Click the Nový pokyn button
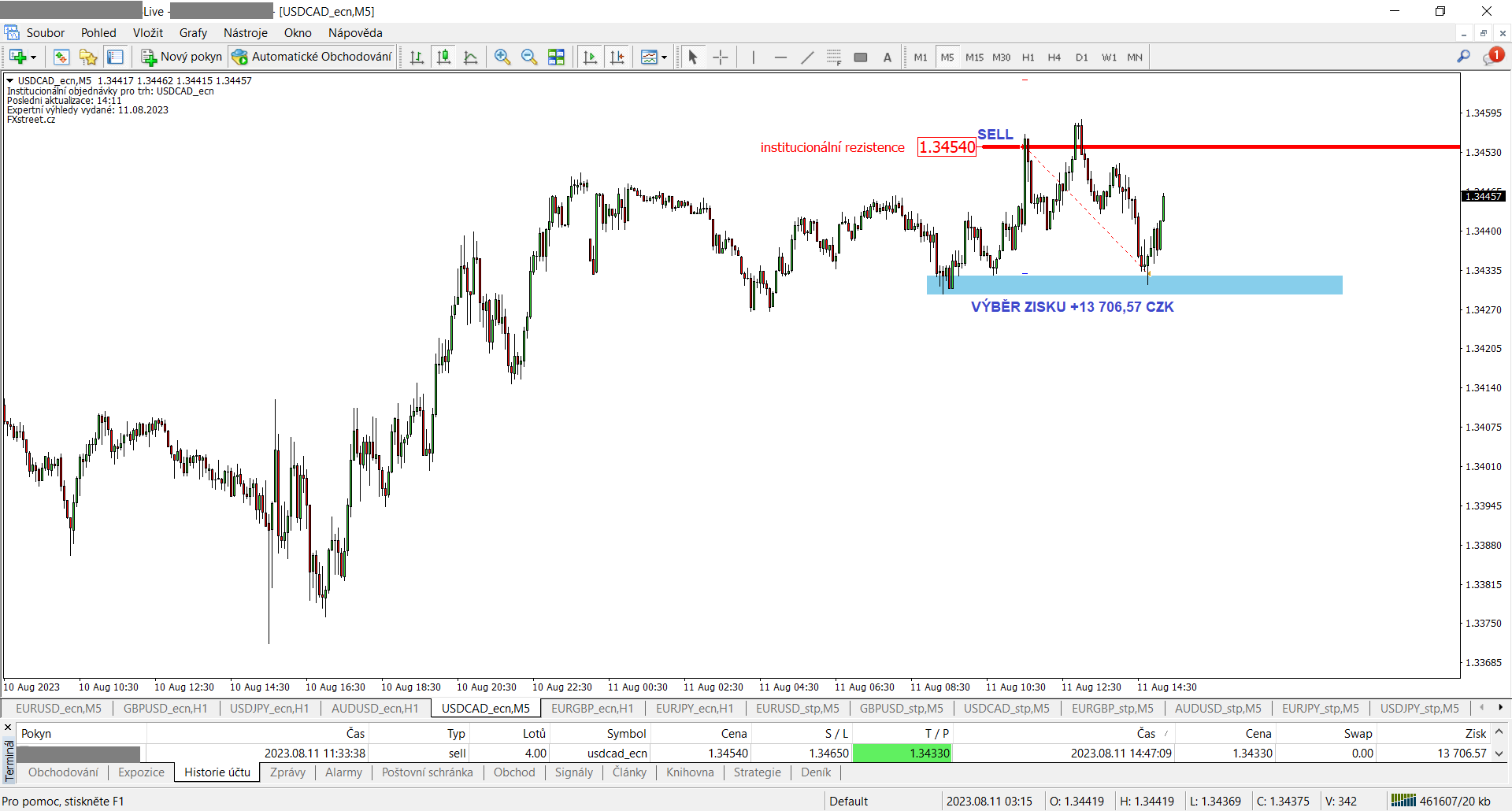Image resolution: width=1512 pixels, height=811 pixels. pyautogui.click(x=182, y=57)
